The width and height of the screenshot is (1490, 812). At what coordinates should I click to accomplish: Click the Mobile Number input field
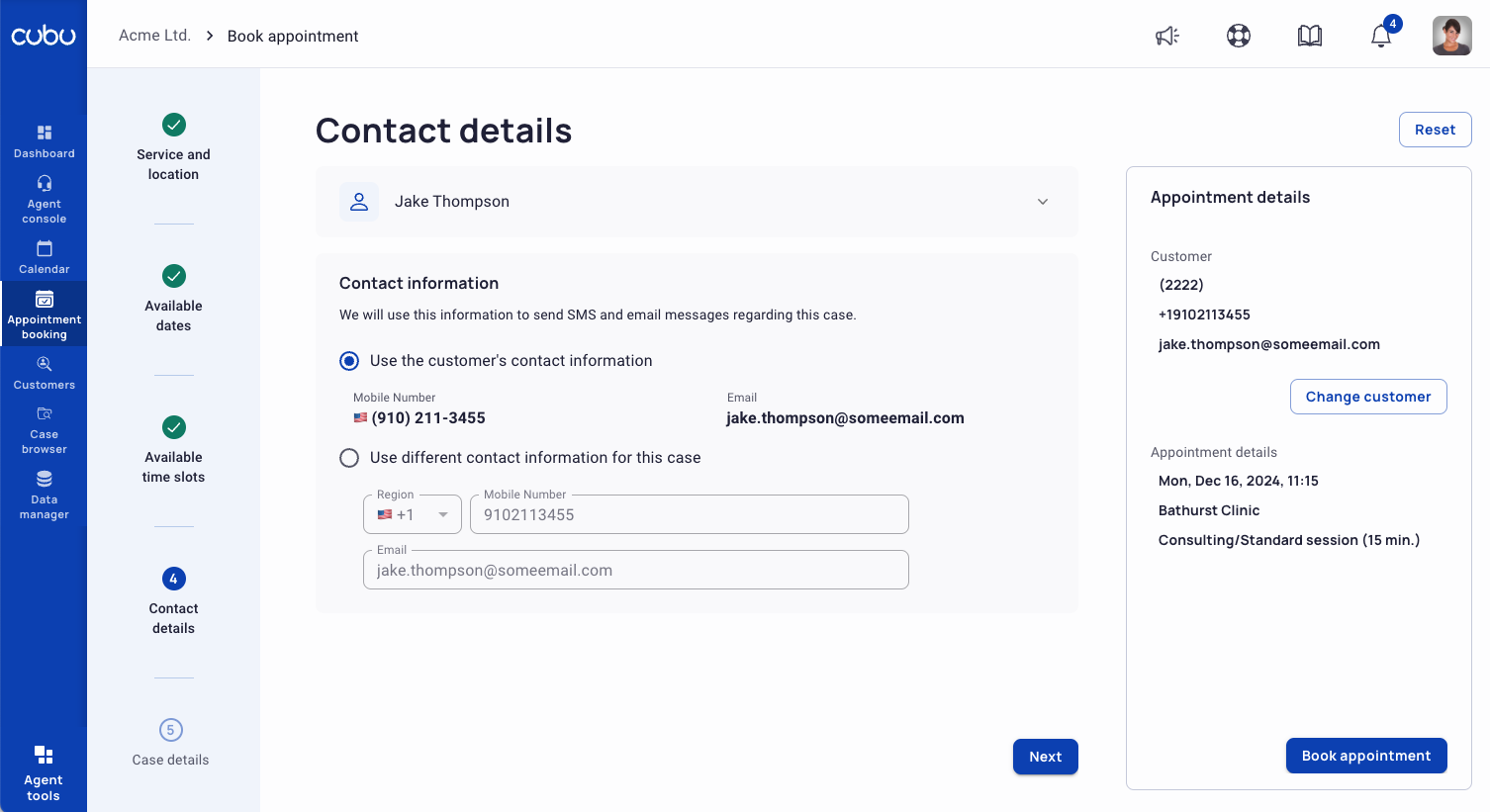coord(690,514)
